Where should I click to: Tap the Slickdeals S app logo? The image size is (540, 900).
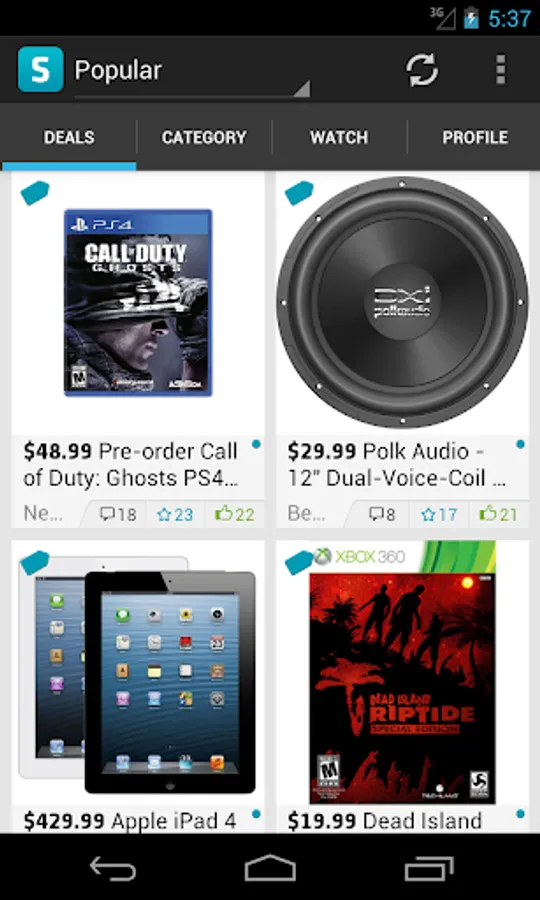click(x=40, y=69)
